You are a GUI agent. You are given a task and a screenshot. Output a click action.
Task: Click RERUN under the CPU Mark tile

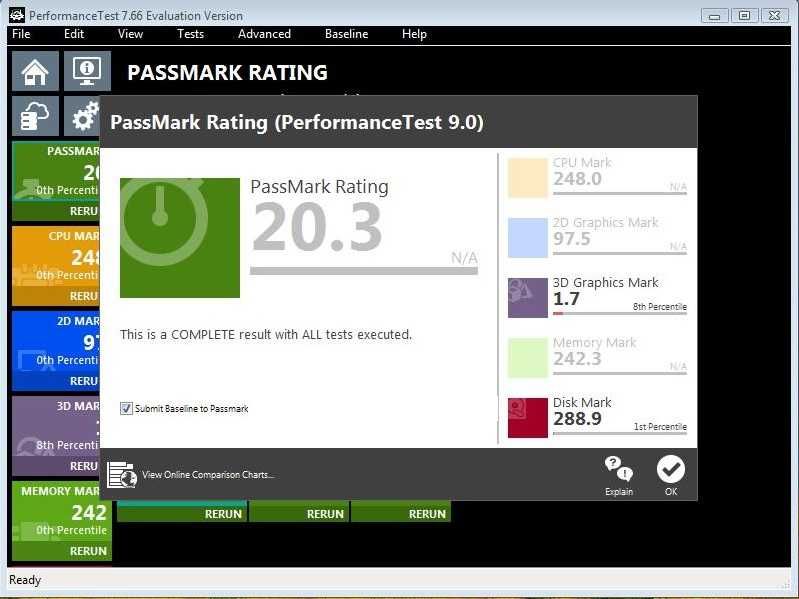pyautogui.click(x=56, y=296)
